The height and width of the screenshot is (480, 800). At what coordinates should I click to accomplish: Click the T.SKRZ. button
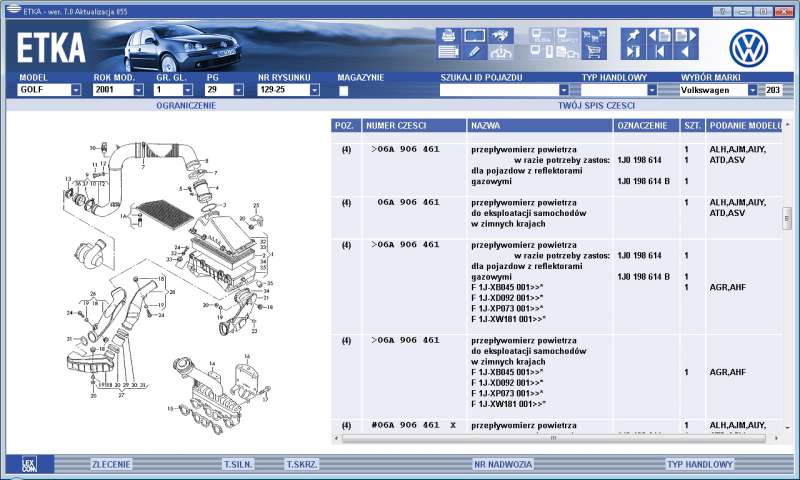pyautogui.click(x=302, y=464)
